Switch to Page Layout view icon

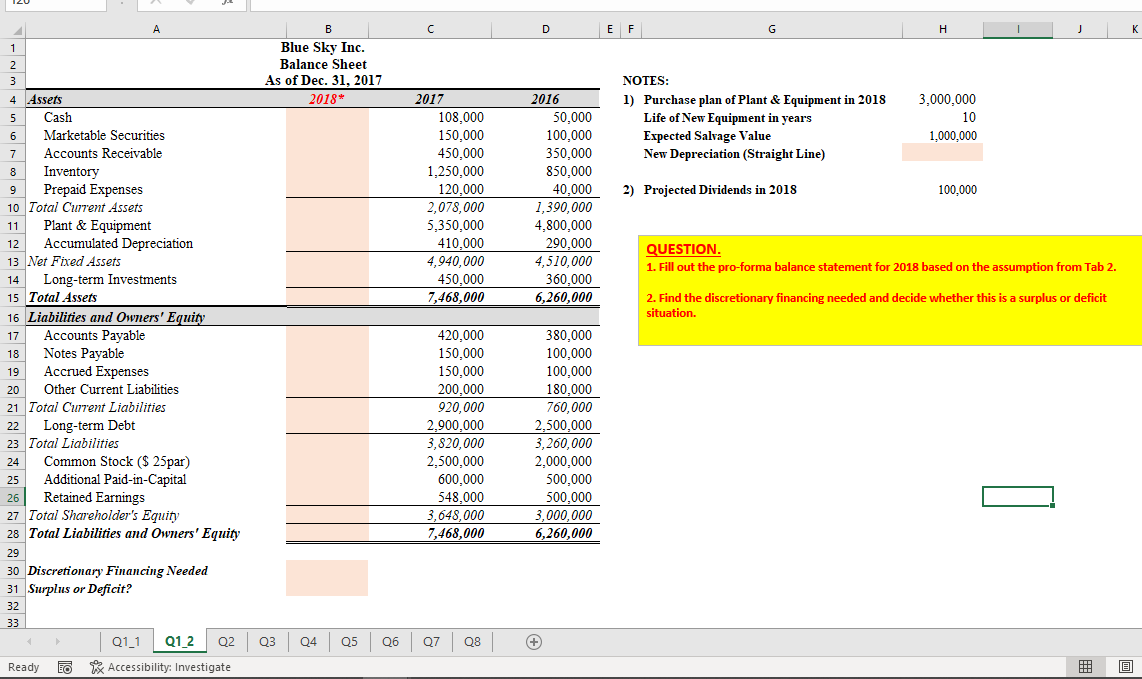[x=1125, y=667]
